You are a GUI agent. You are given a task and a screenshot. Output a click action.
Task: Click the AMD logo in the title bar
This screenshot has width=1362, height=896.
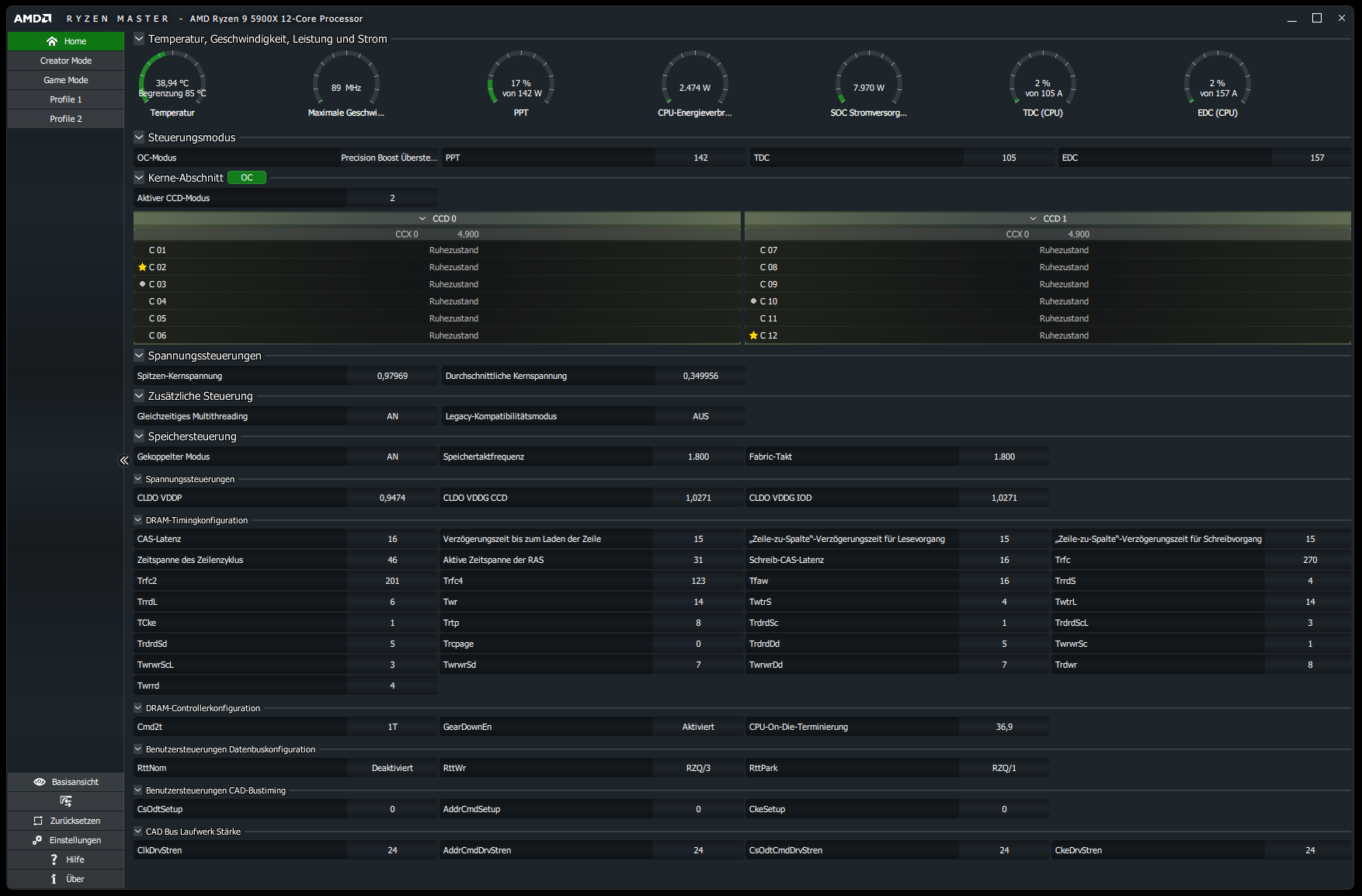coord(33,19)
